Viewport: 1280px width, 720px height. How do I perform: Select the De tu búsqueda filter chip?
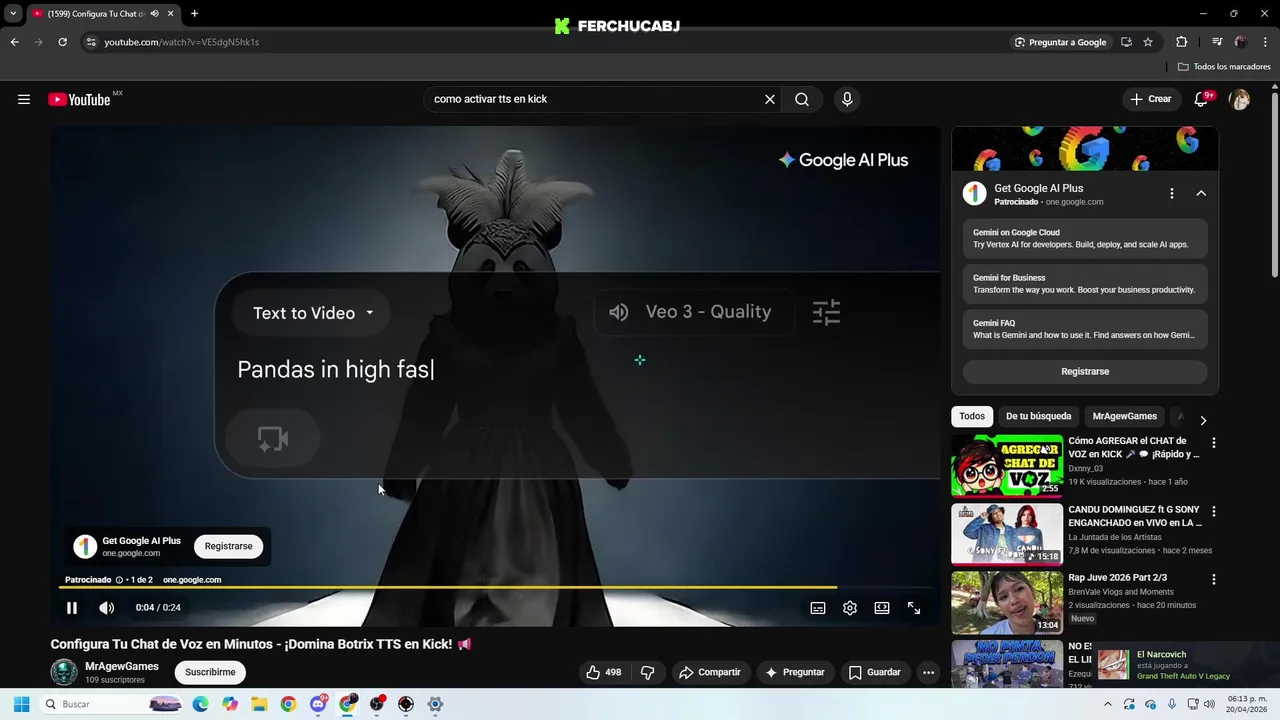pos(1038,416)
